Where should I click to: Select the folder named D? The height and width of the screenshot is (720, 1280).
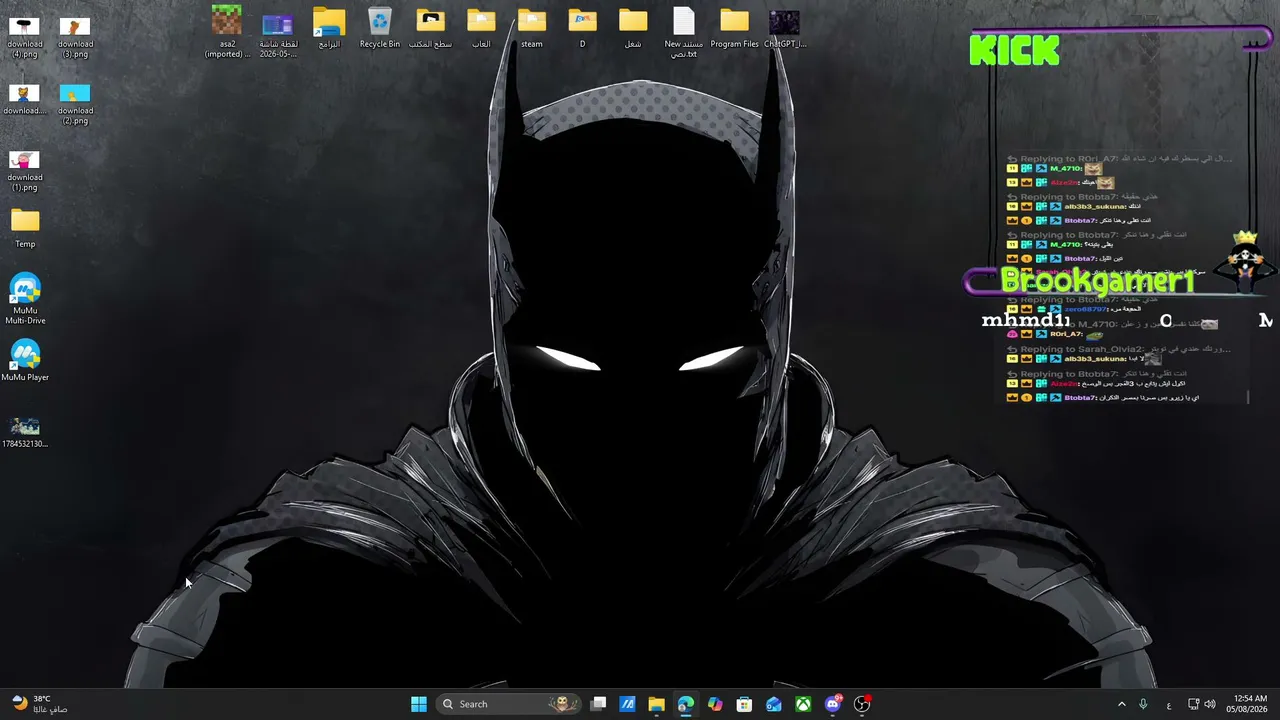pyautogui.click(x=582, y=28)
